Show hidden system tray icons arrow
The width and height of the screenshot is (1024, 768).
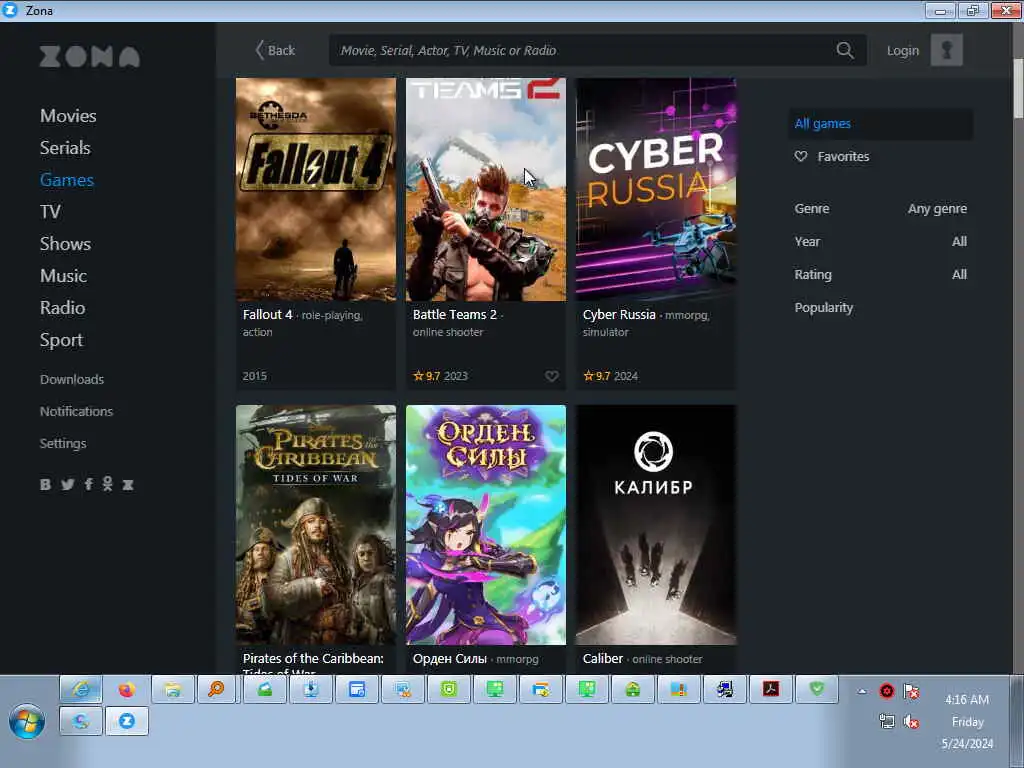coord(862,692)
